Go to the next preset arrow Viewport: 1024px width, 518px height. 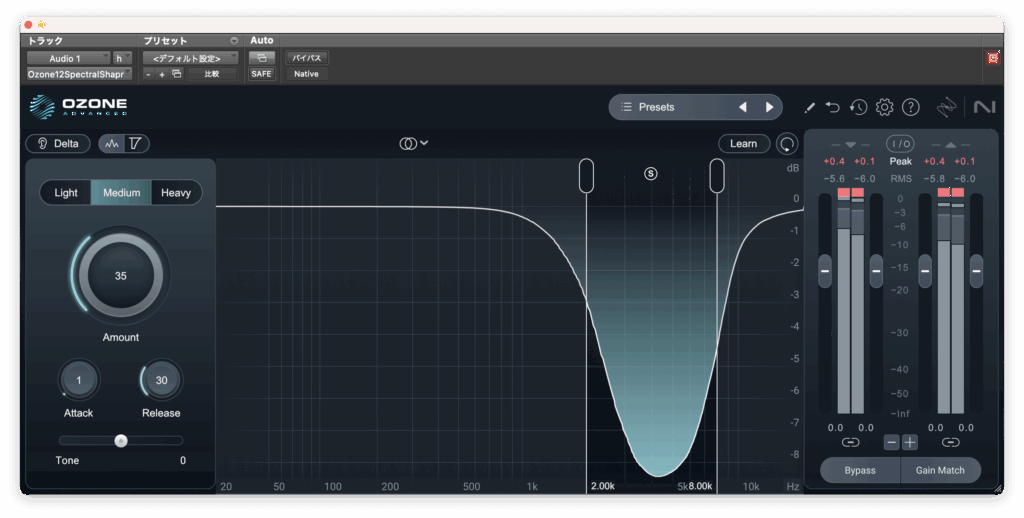click(769, 107)
